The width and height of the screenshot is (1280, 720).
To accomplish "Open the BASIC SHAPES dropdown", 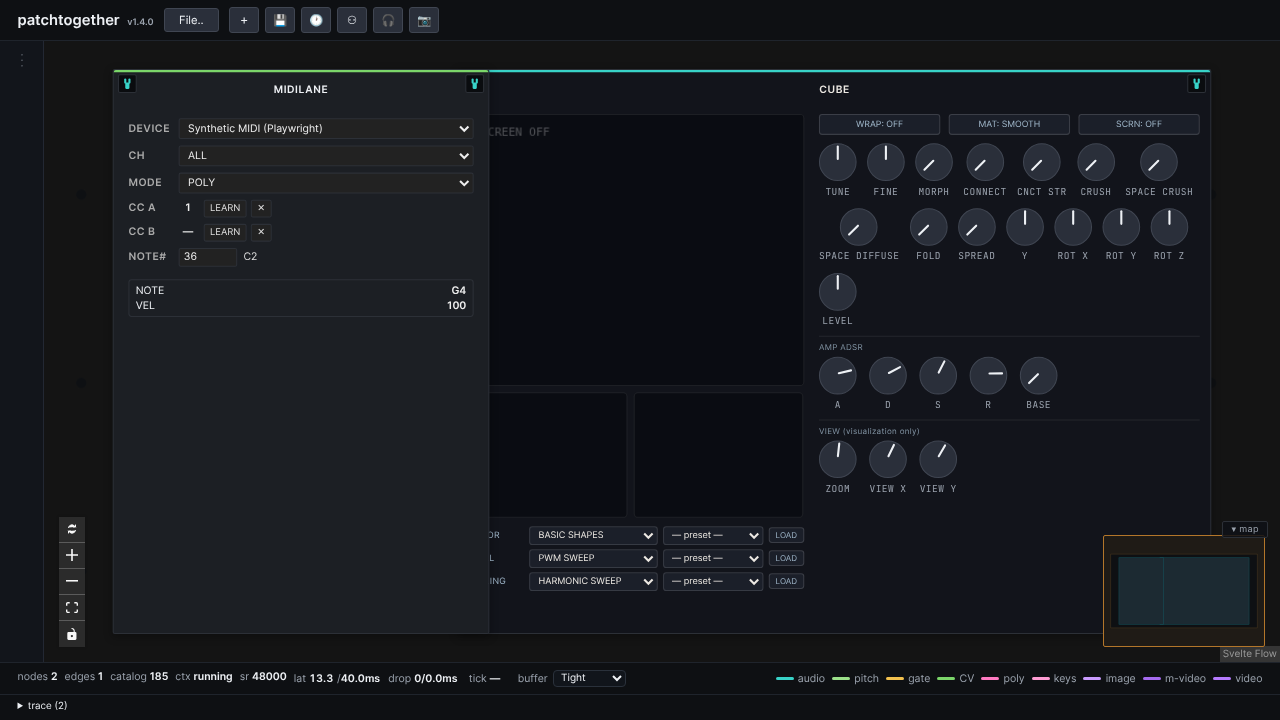I will (x=593, y=535).
